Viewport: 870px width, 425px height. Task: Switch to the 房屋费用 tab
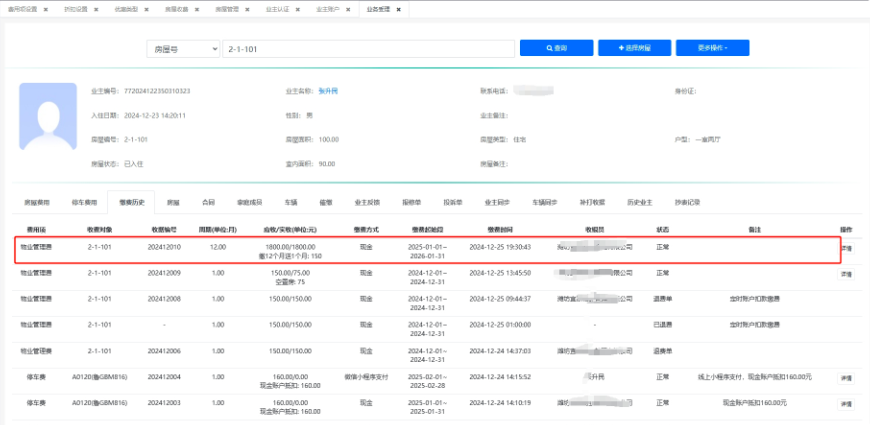(x=36, y=202)
